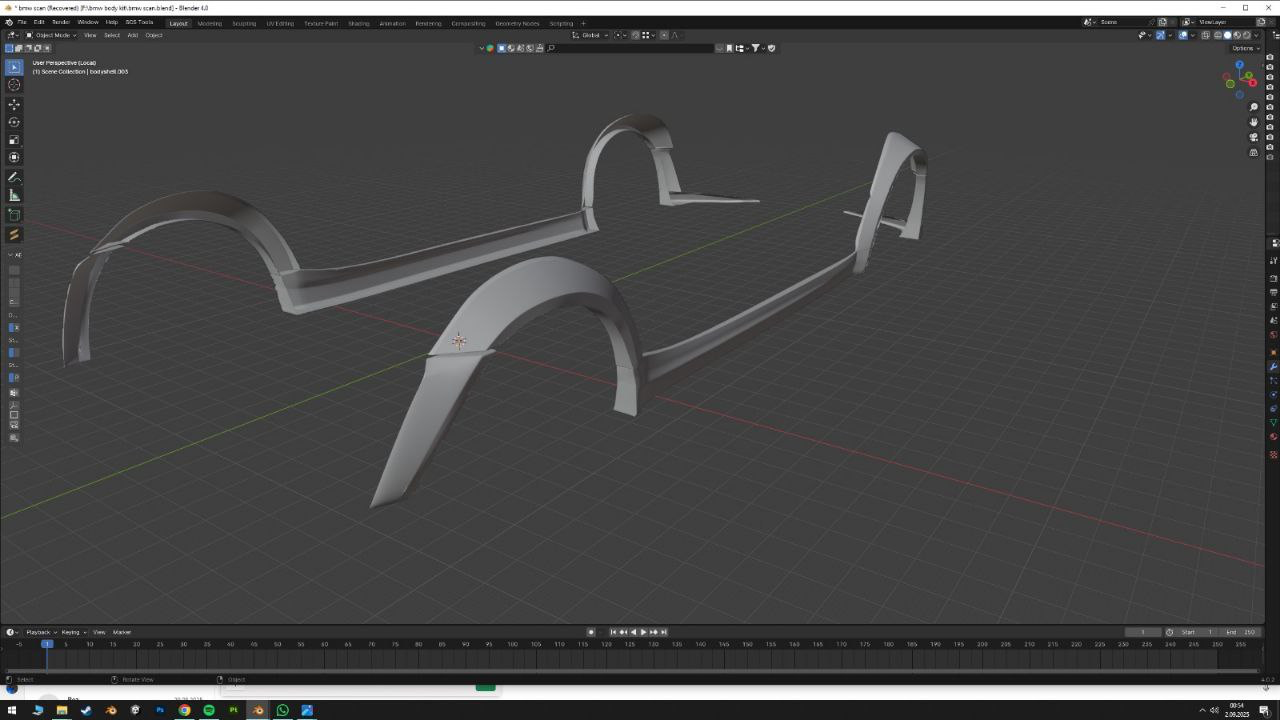The image size is (1280, 720).
Task: Open the Edit menu
Action: pos(39,22)
